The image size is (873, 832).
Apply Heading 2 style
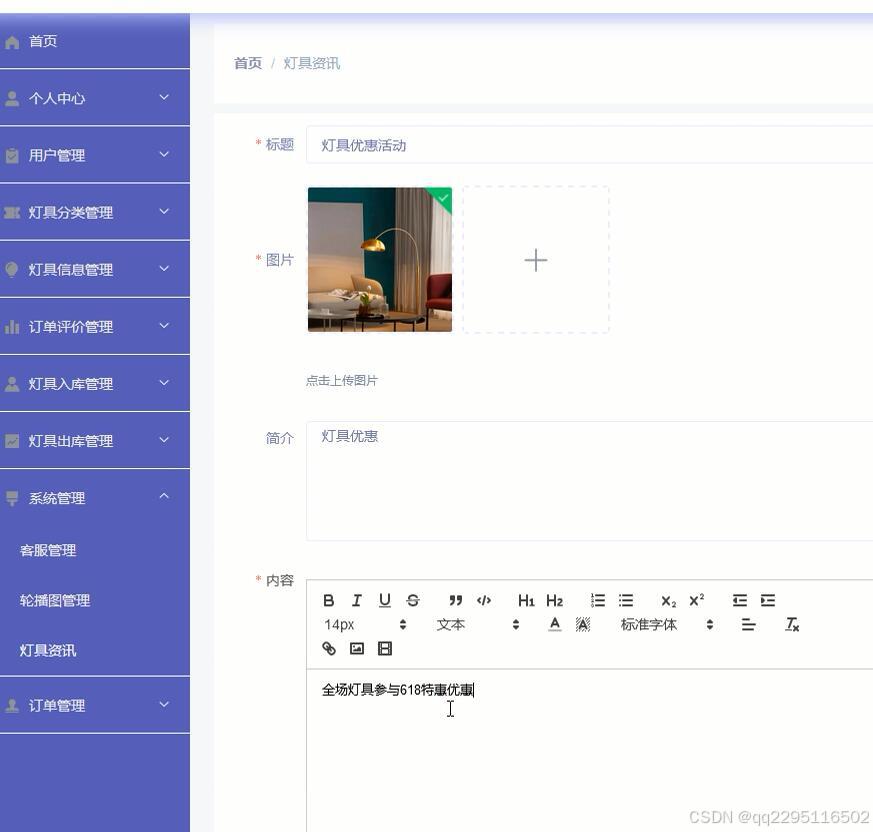click(554, 600)
